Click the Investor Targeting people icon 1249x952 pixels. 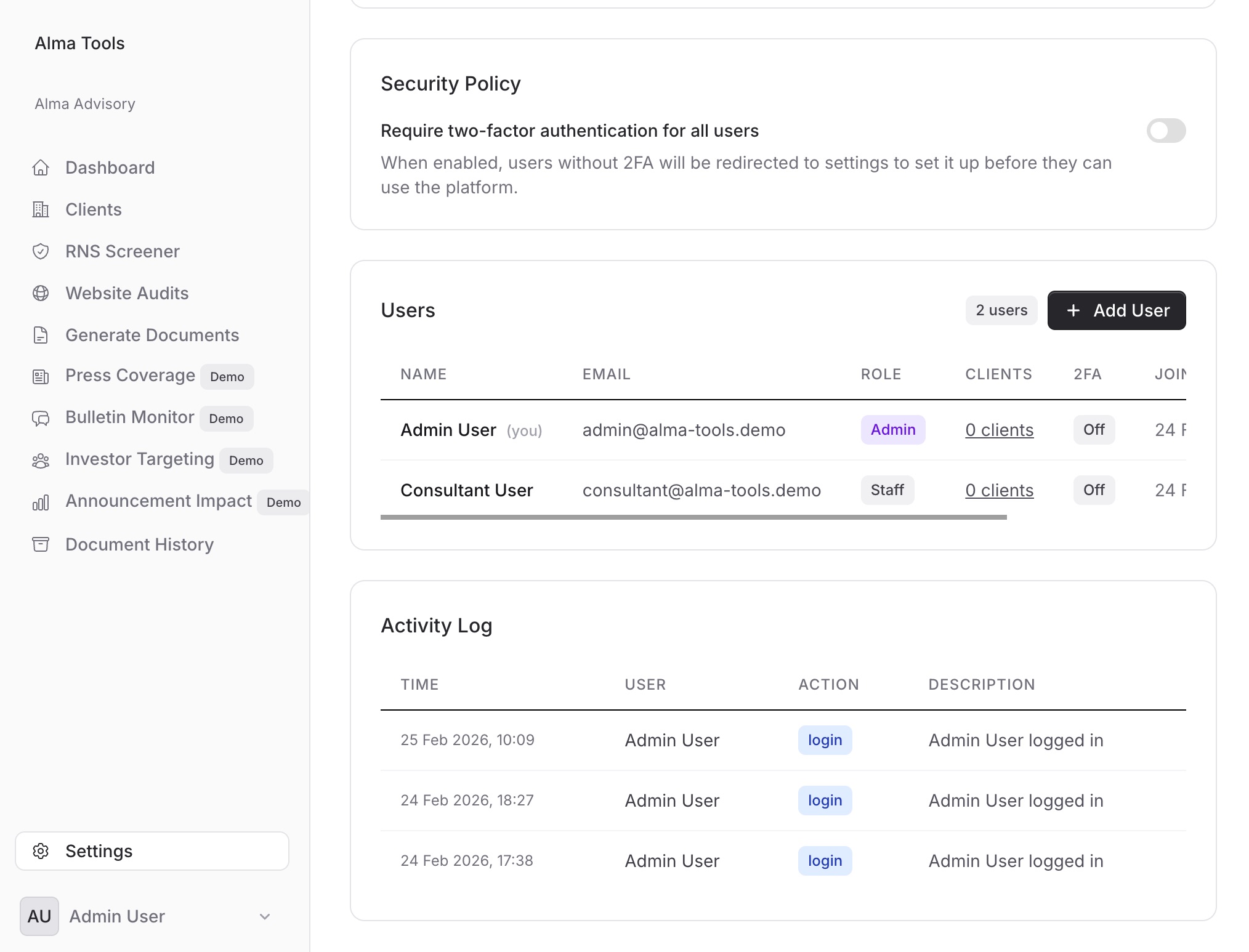point(41,460)
